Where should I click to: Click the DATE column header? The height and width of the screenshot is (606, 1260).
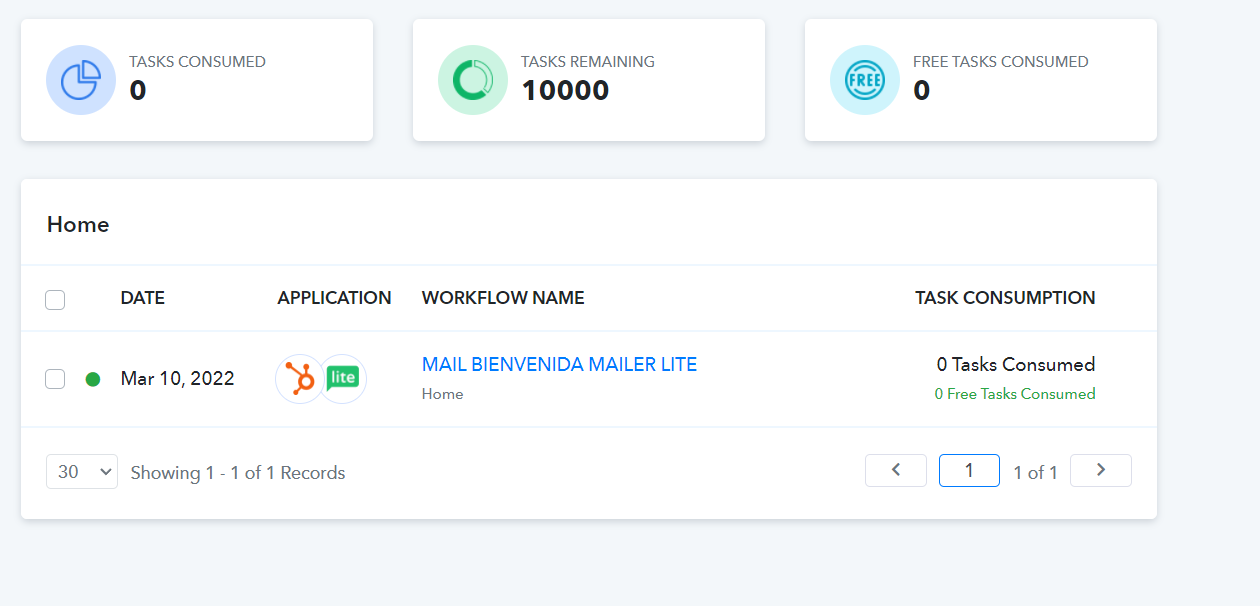click(x=142, y=298)
